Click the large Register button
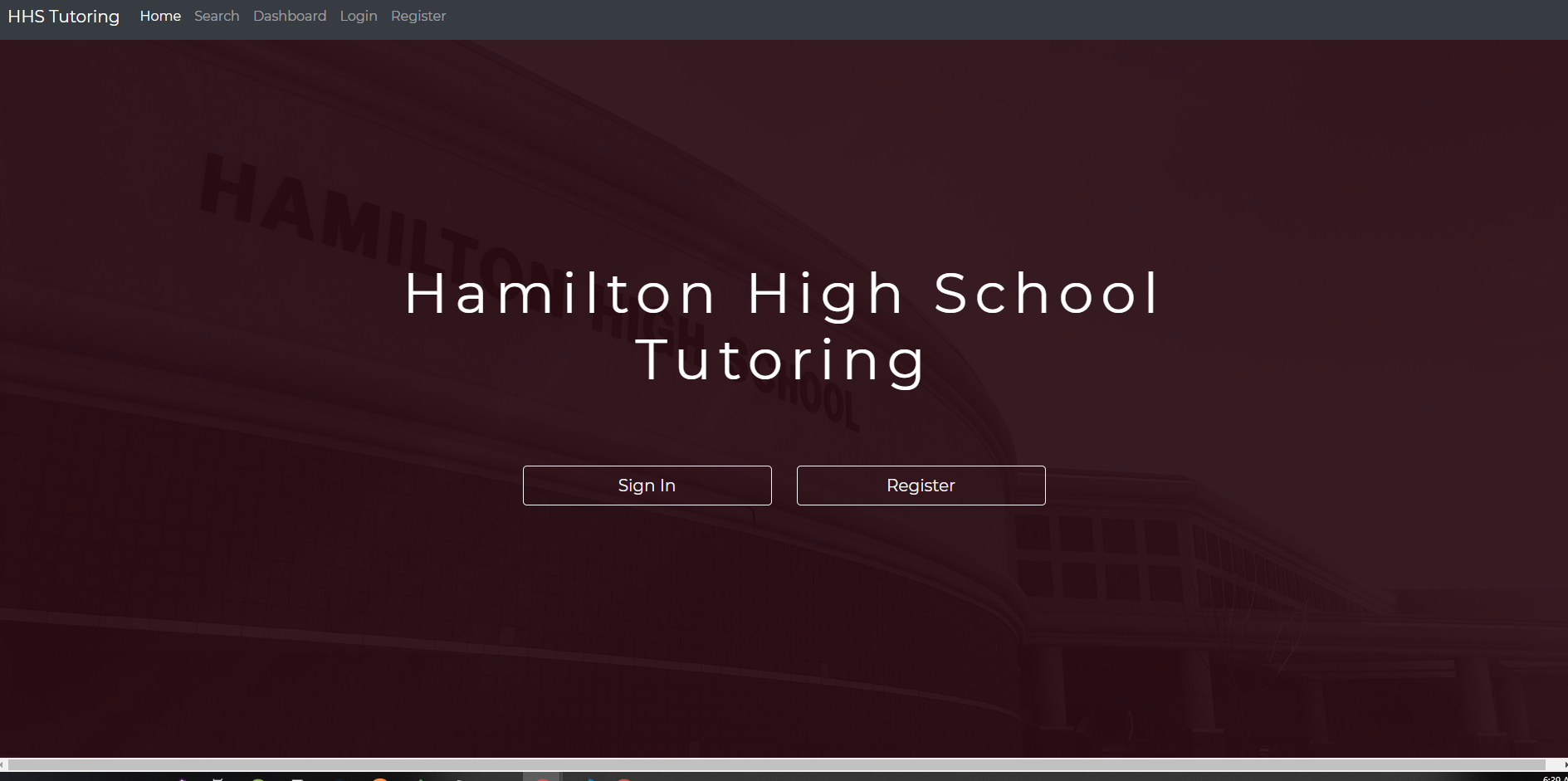This screenshot has height=781, width=1568. point(921,486)
